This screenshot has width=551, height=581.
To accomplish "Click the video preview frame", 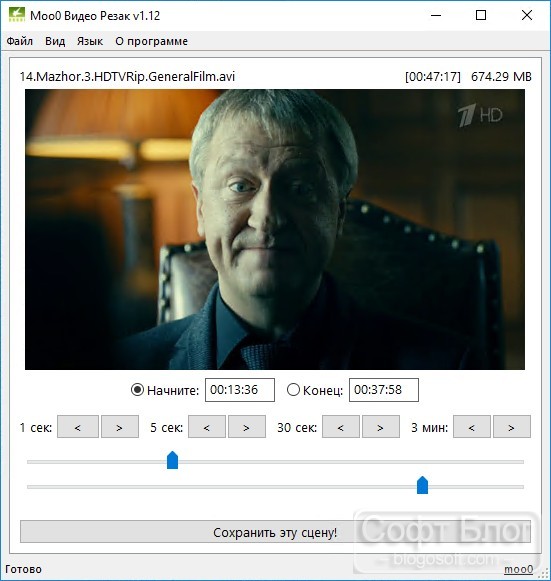I will point(275,229).
